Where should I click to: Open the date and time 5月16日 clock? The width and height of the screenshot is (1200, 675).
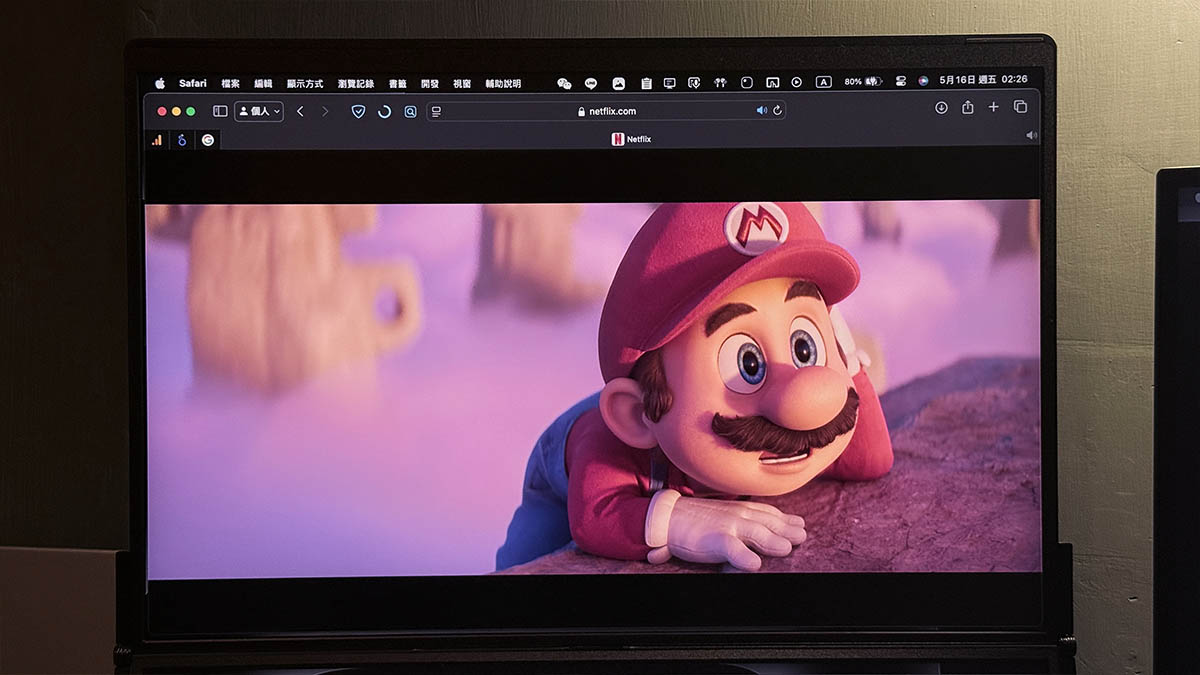point(985,79)
